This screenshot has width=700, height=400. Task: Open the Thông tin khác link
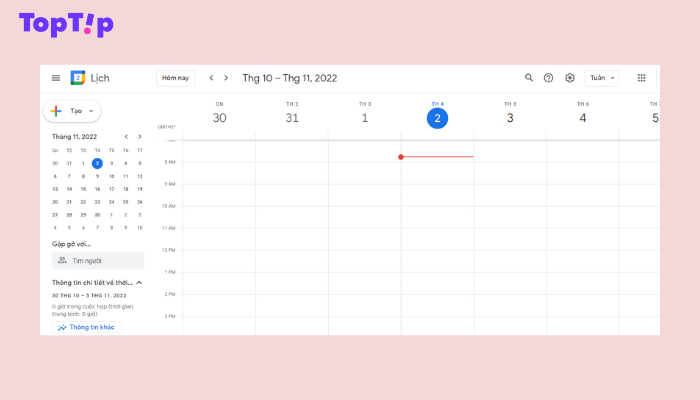point(86,327)
